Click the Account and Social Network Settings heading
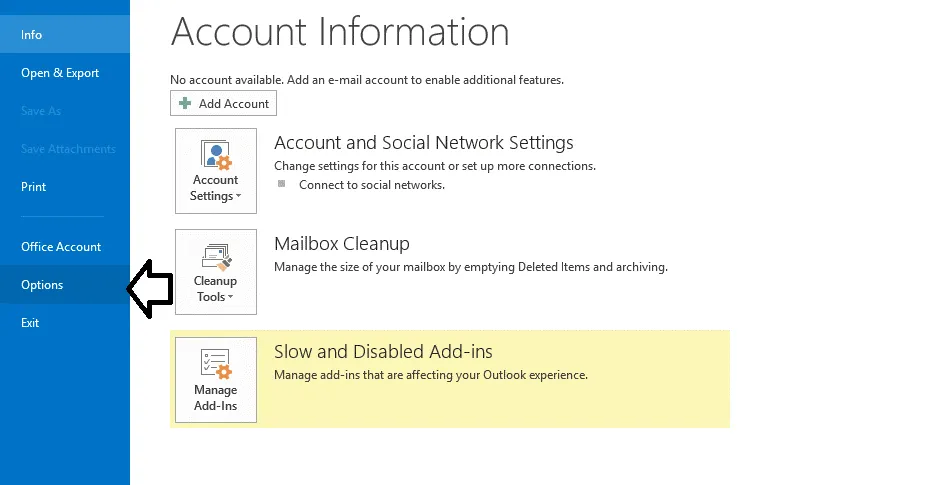The image size is (943, 485). [423, 143]
